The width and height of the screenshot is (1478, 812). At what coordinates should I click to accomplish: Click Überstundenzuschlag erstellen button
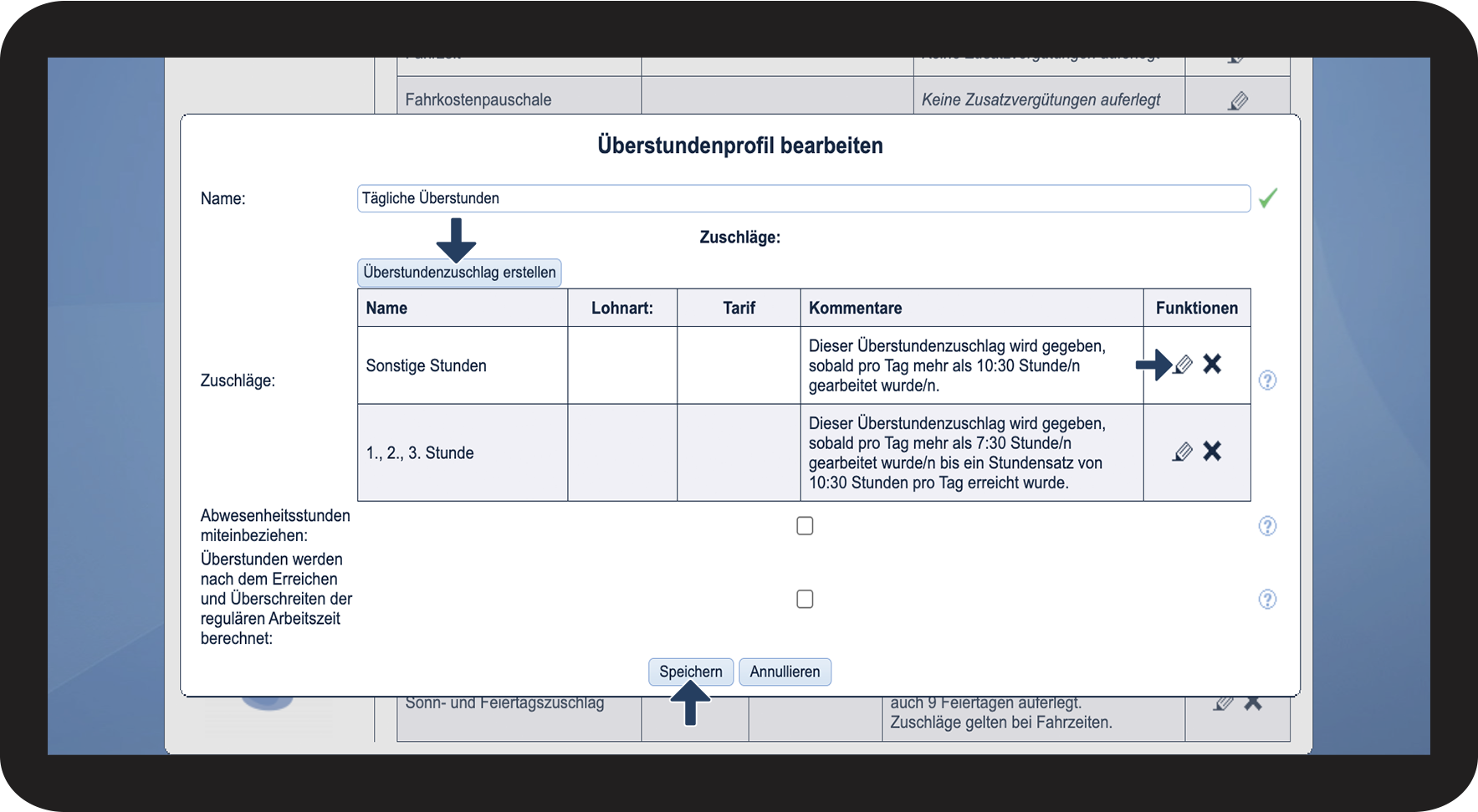pyautogui.click(x=459, y=273)
